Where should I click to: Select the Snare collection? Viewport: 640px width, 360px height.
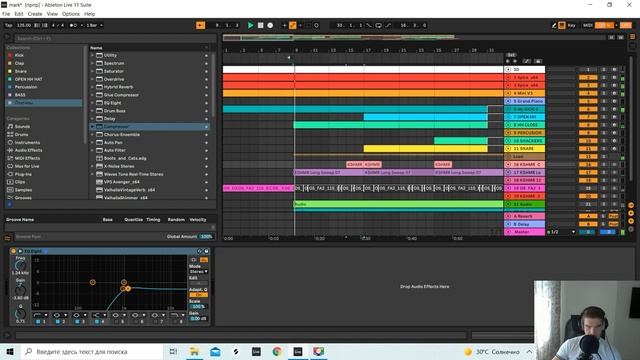tap(20, 71)
